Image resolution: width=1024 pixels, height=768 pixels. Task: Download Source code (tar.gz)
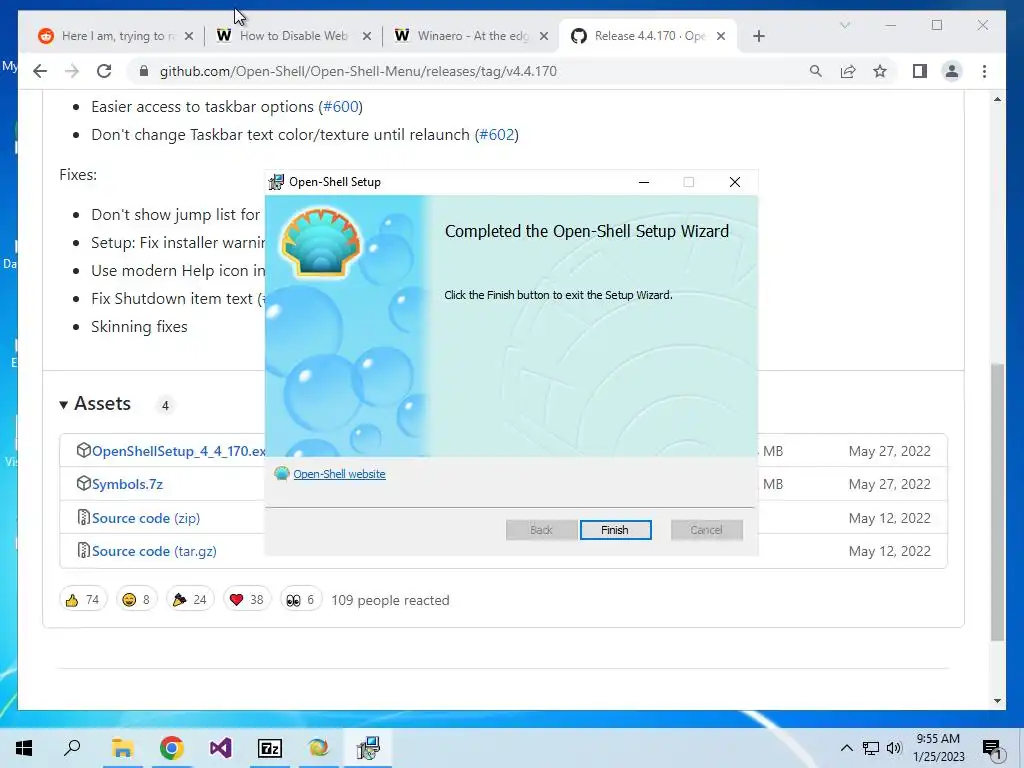(x=154, y=551)
